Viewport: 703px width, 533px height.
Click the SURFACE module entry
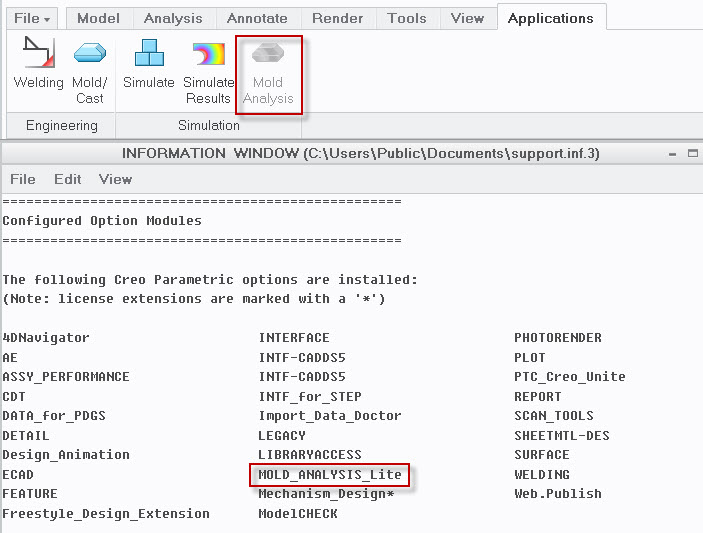click(542, 455)
